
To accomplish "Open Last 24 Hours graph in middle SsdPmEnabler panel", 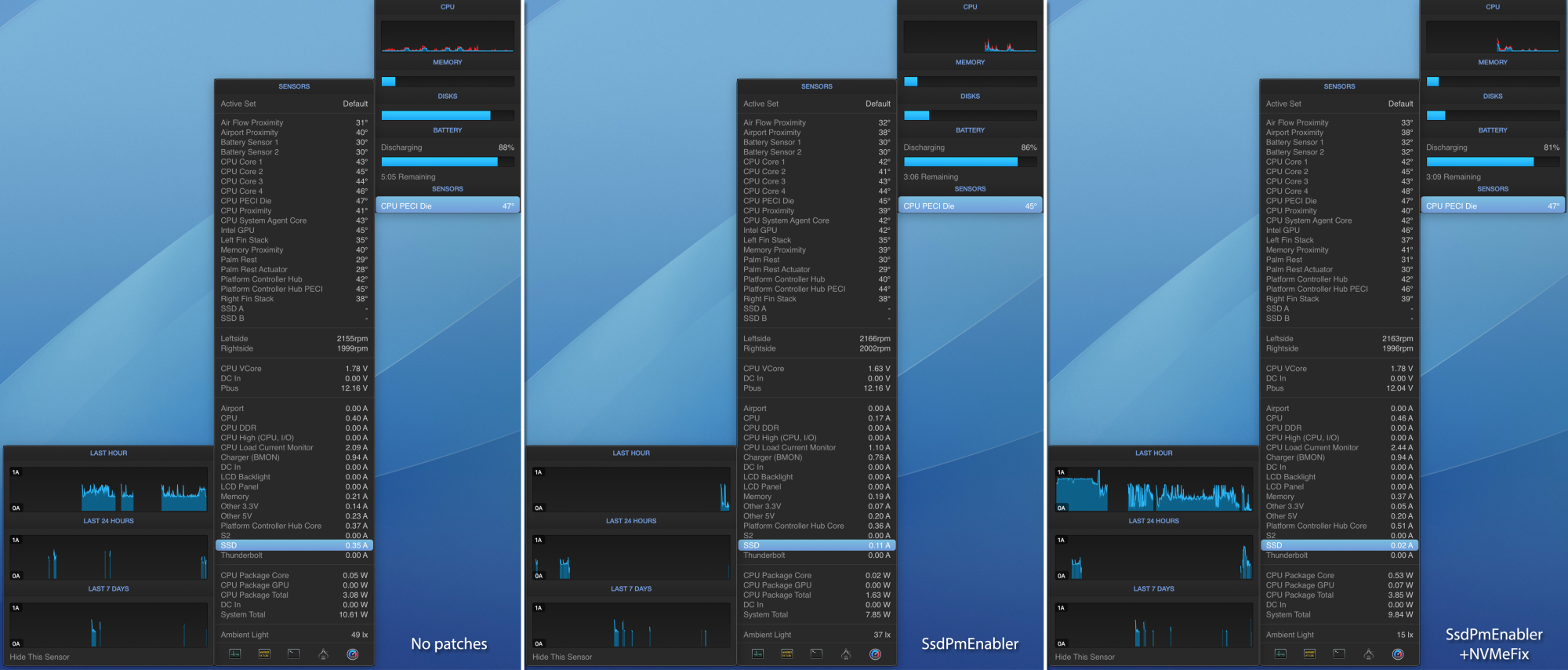I will [x=631, y=557].
